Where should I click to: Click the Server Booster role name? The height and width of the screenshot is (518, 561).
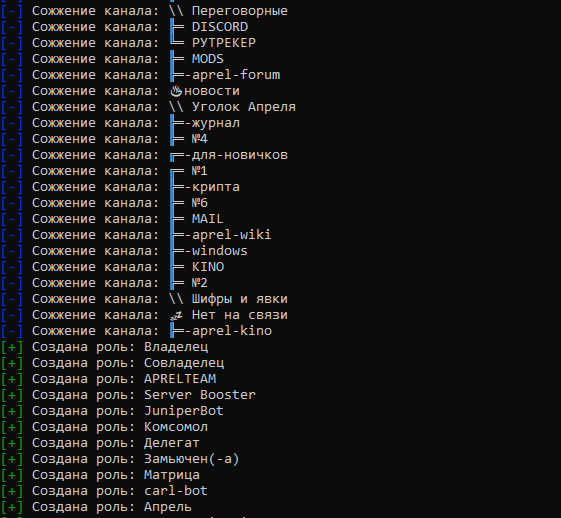pos(200,395)
